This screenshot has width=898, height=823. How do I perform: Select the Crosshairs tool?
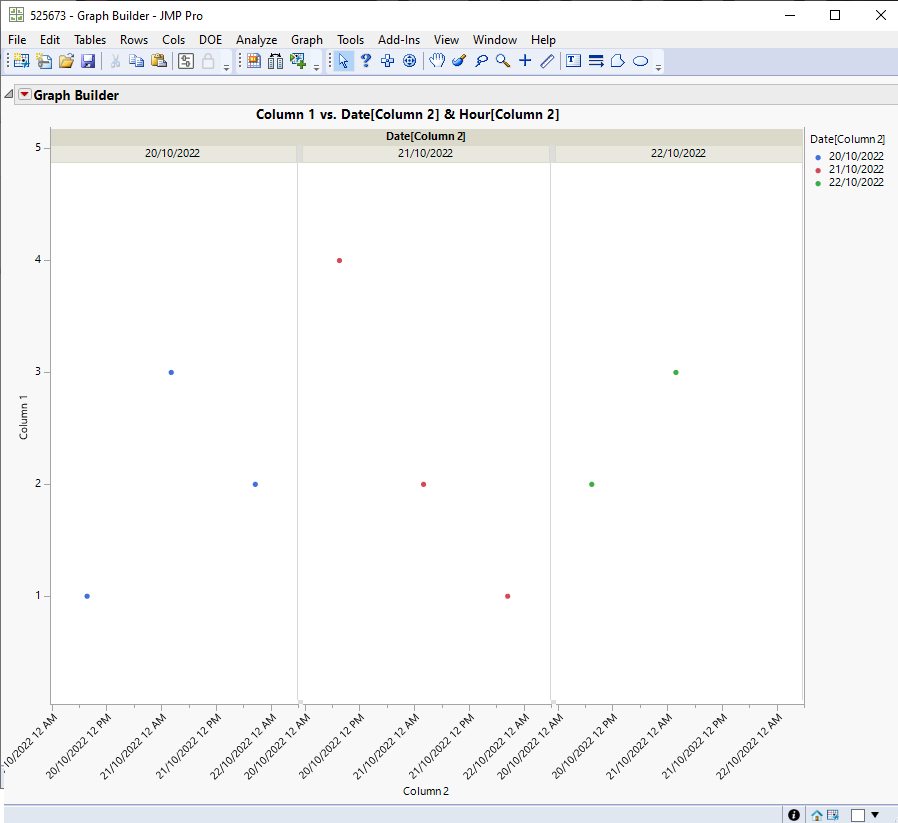[525, 61]
